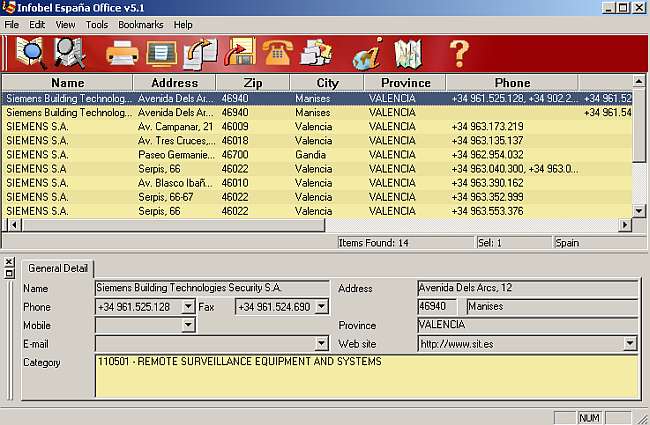The height and width of the screenshot is (425, 650).
Task: Dial number with the orange telephone icon
Action: pyautogui.click(x=278, y=53)
